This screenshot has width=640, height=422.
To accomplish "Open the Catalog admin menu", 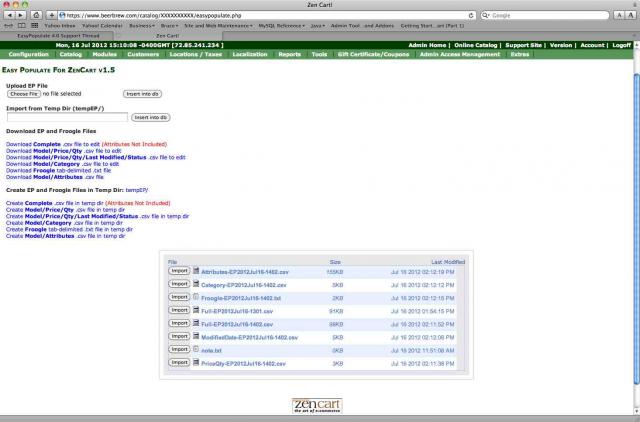I will coord(71,54).
